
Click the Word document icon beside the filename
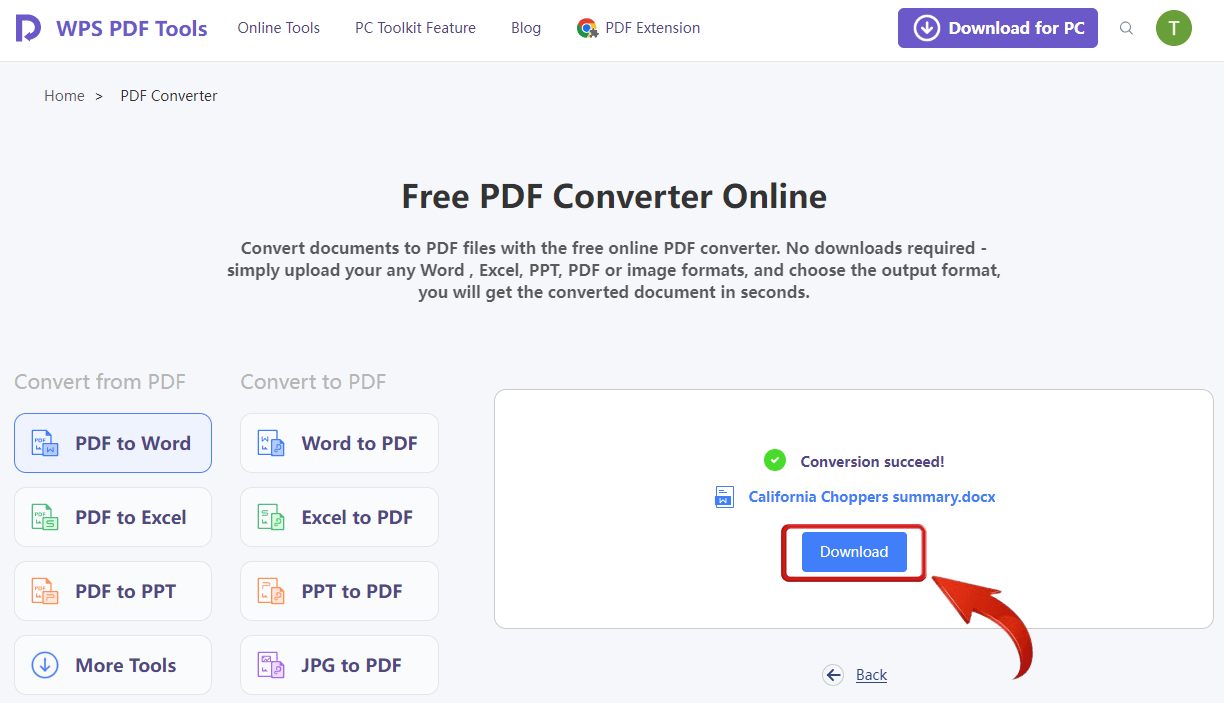pos(724,496)
